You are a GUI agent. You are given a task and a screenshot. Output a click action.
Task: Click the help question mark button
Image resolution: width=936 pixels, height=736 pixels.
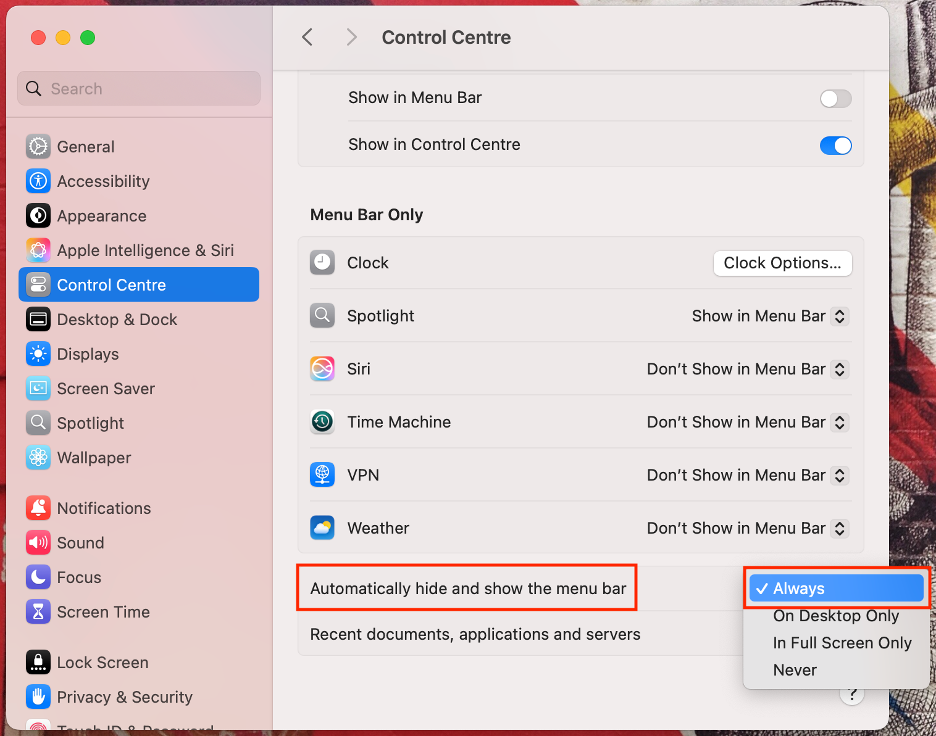[852, 692]
